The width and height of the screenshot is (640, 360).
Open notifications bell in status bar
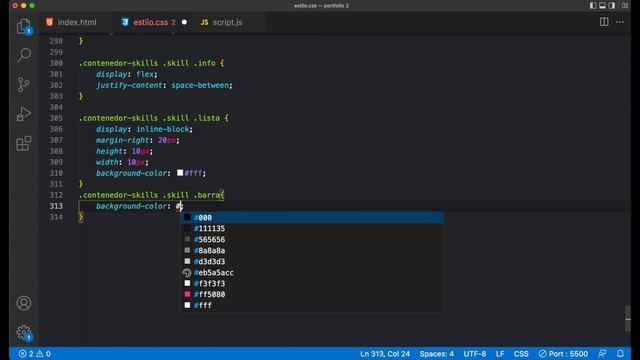(x=620, y=354)
